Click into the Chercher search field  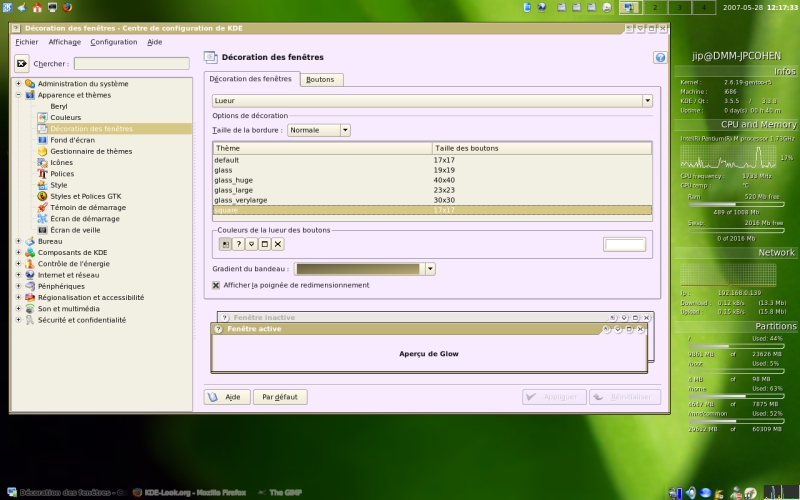132,63
